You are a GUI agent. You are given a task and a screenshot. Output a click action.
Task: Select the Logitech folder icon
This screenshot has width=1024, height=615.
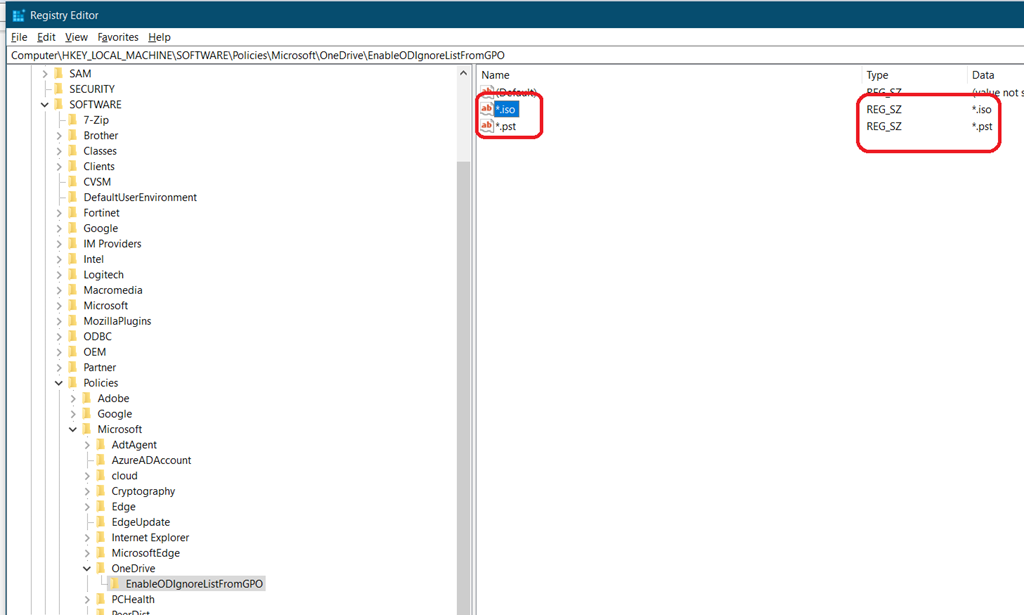click(x=73, y=275)
